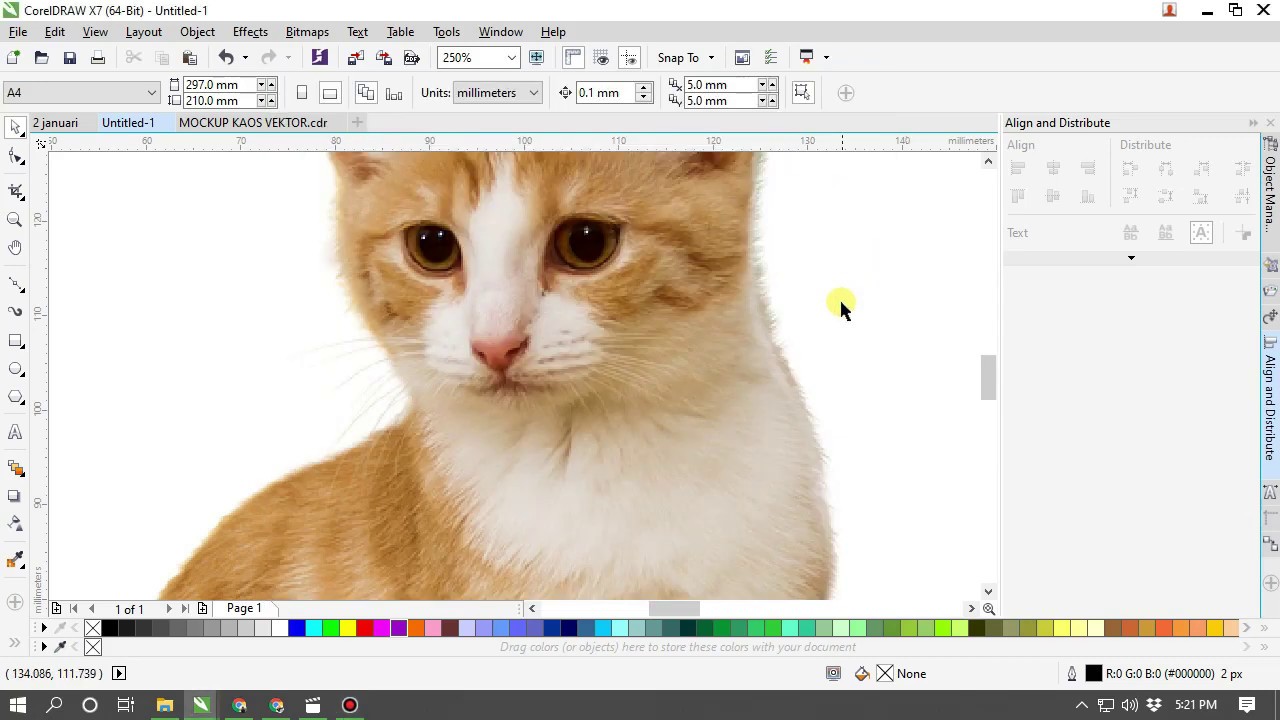Click the Import icon in toolbar
The height and width of the screenshot is (720, 1280).
(x=355, y=58)
